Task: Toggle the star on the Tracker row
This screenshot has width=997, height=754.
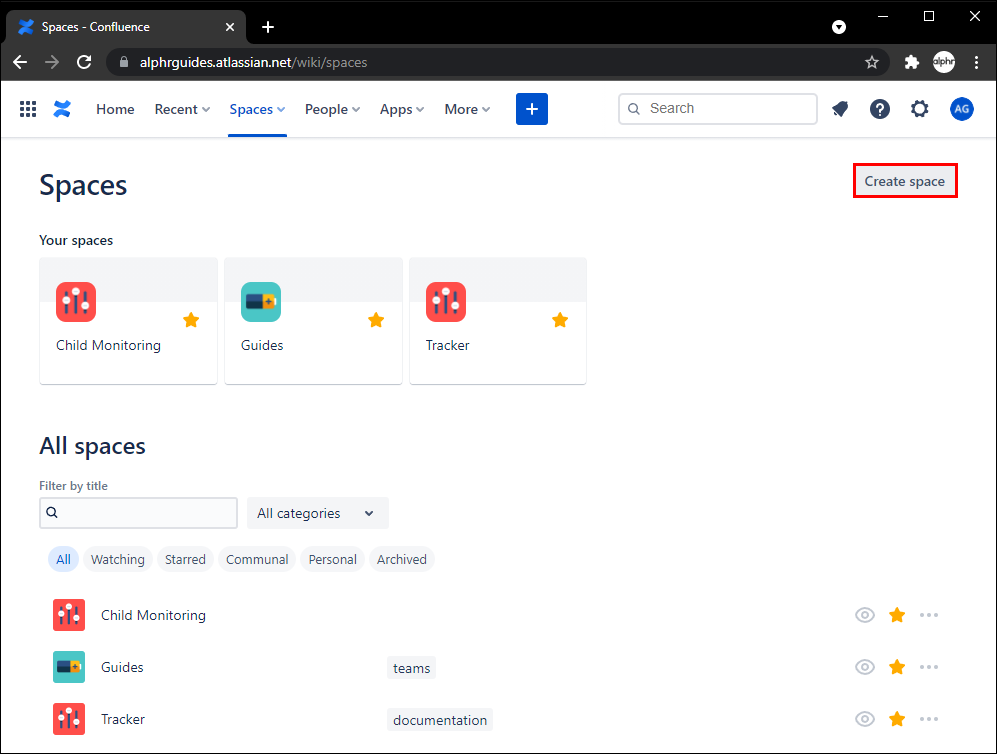Action: tap(897, 719)
